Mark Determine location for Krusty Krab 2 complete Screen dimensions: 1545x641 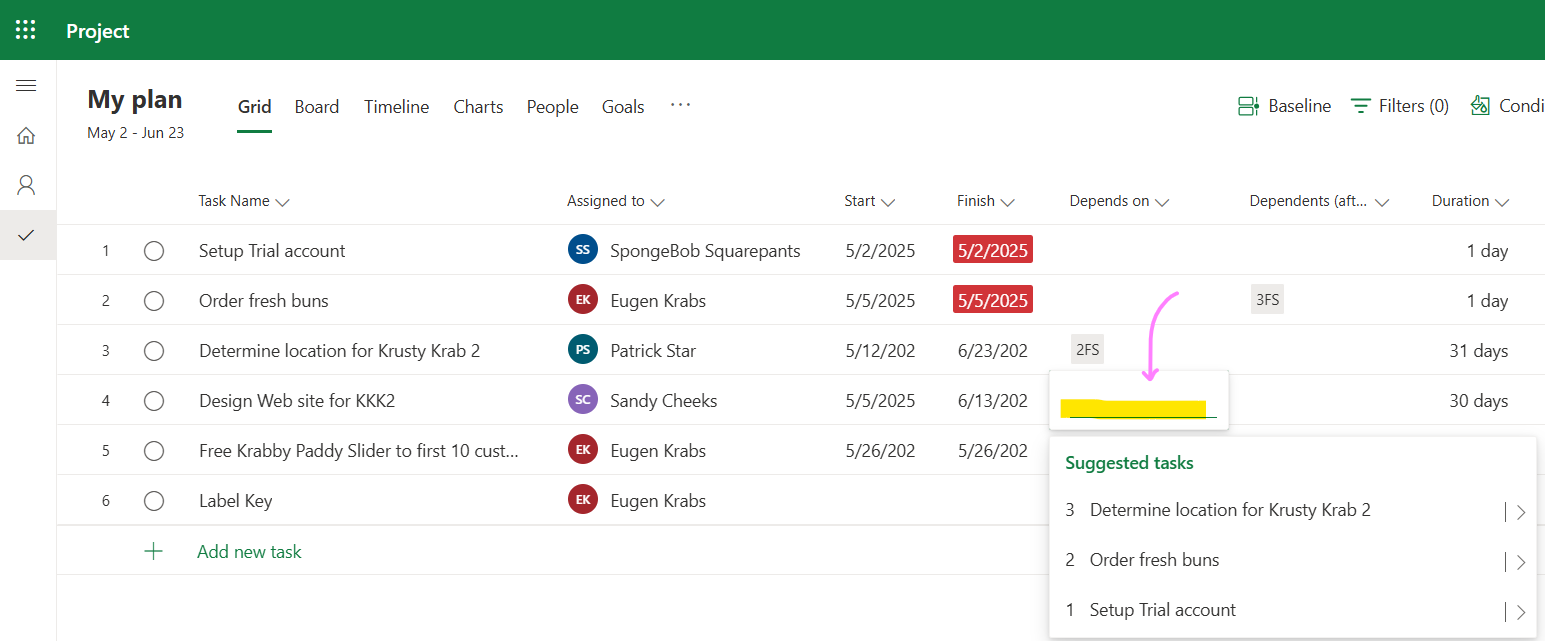point(154,351)
